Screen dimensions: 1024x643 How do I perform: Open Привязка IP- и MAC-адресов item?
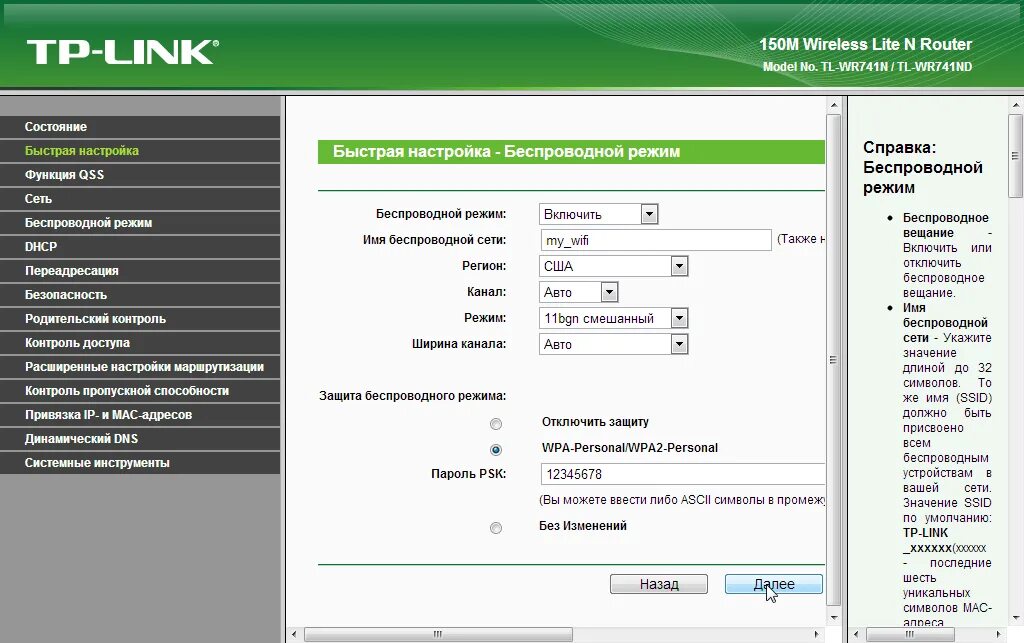[140, 415]
